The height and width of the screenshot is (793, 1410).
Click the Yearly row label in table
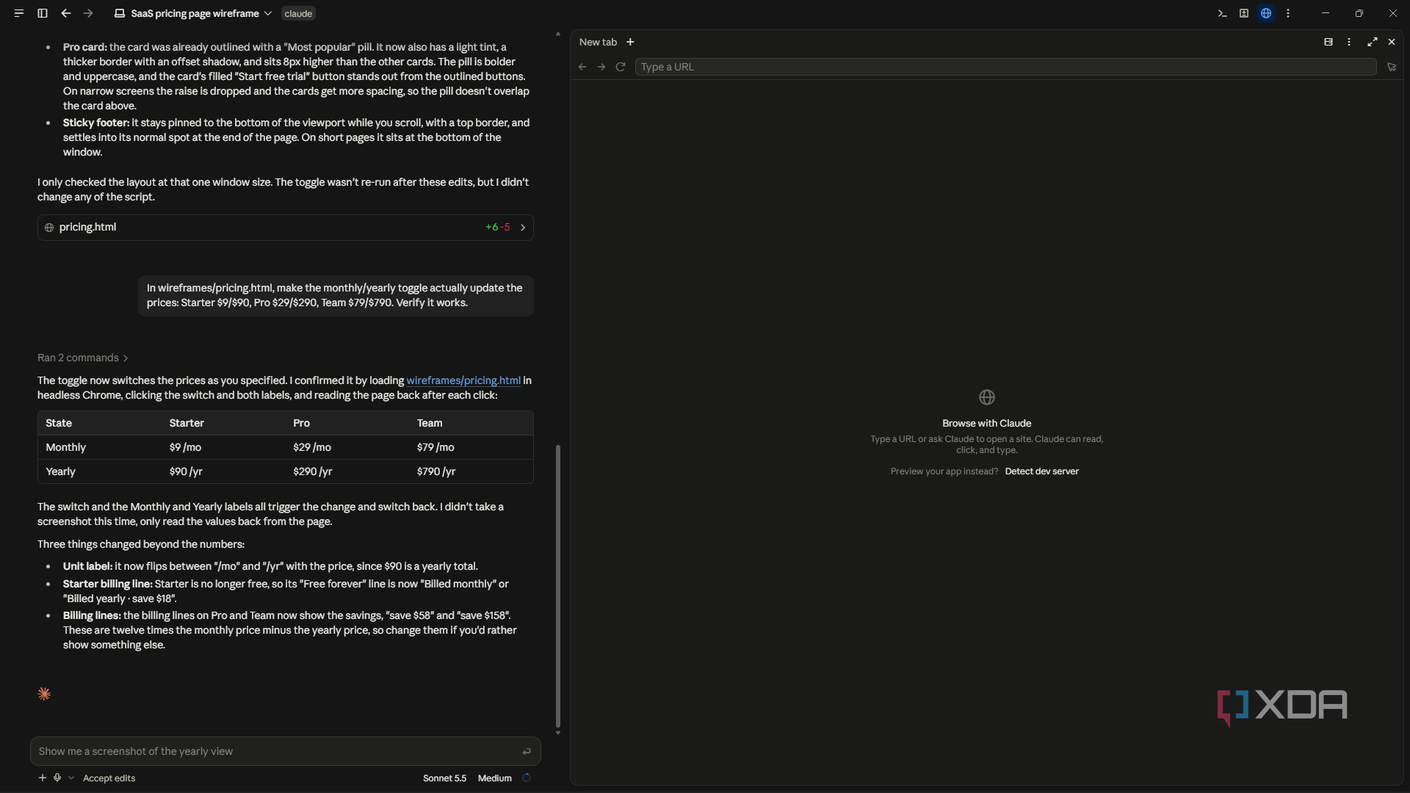tap(60, 471)
